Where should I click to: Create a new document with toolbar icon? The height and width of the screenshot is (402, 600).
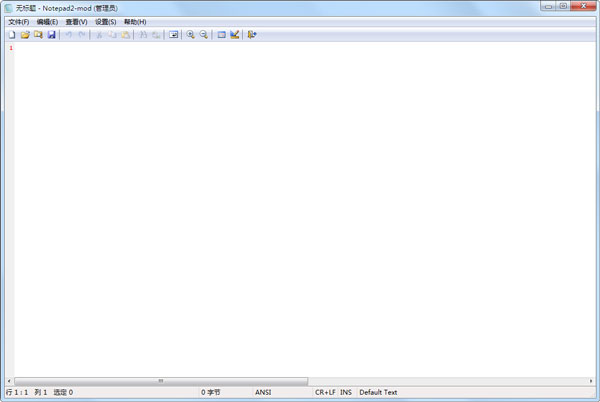click(x=12, y=35)
